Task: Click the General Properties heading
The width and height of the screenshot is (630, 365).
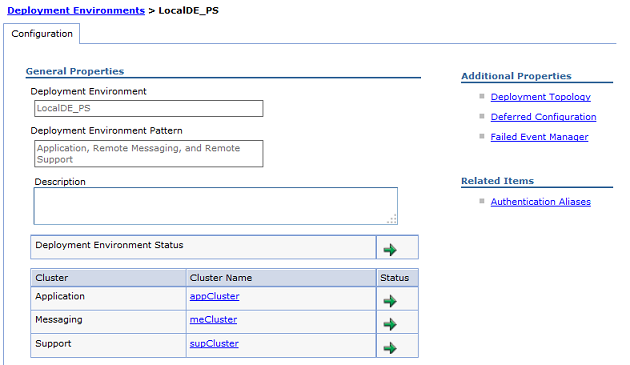Action: click(x=75, y=71)
